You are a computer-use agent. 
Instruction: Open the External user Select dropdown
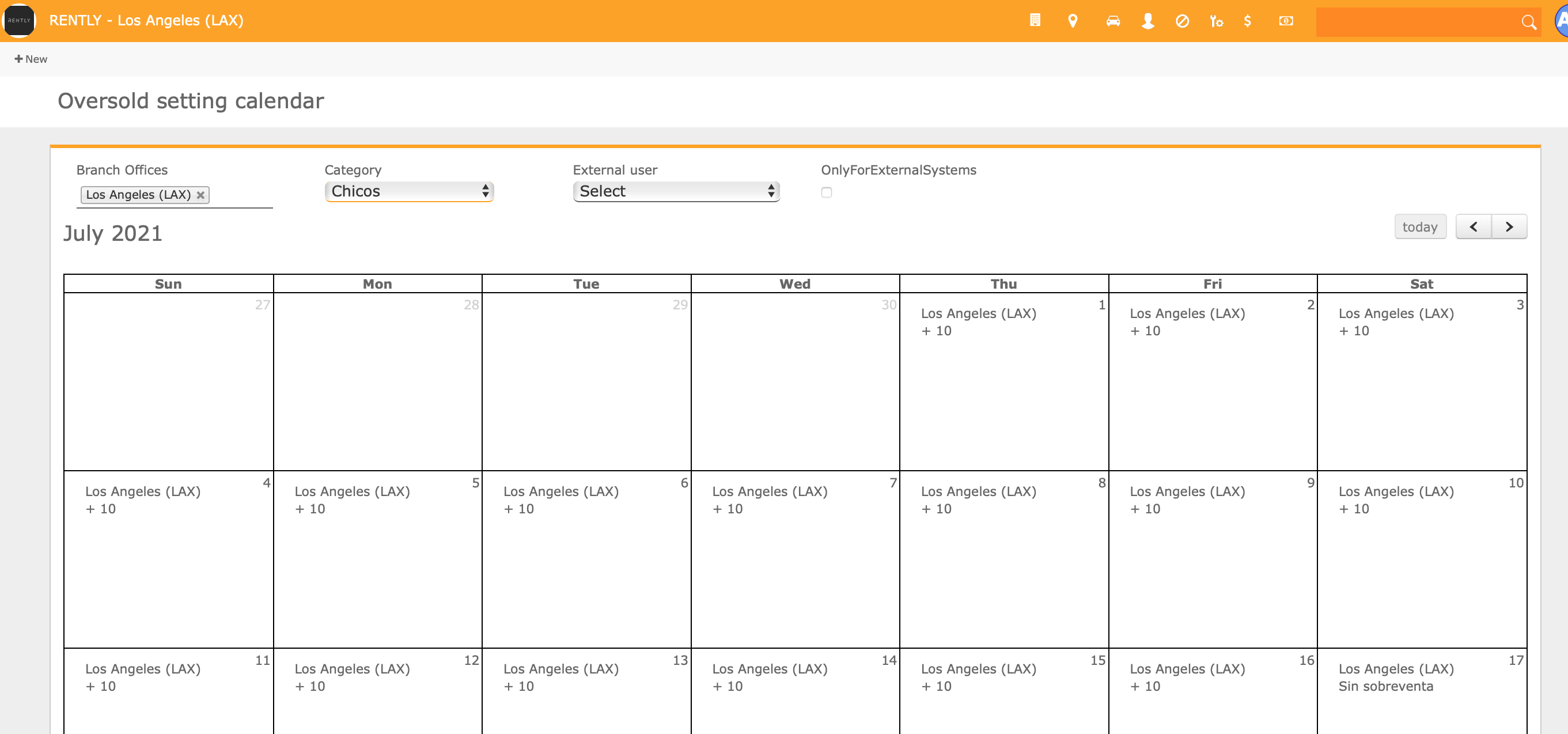[x=676, y=191]
